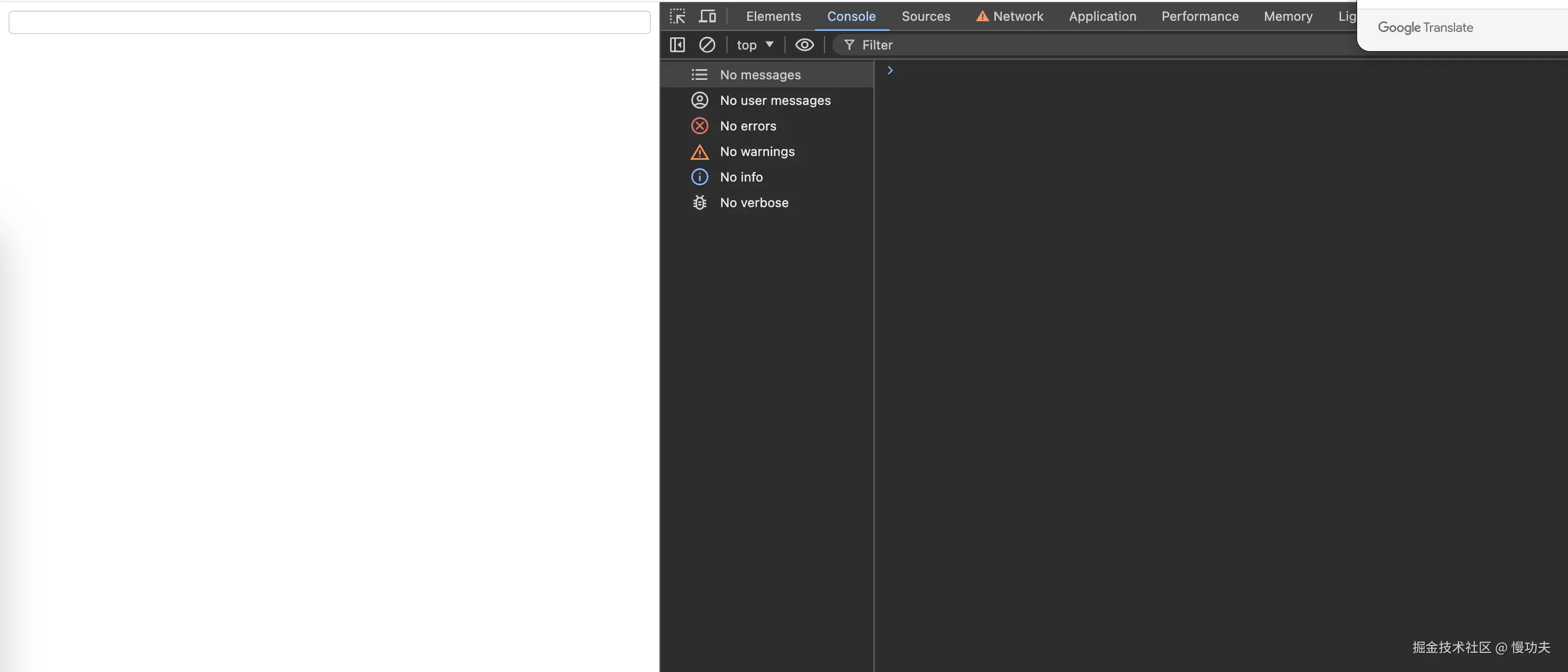Clear the console with the ban icon
This screenshot has width=1568, height=672.
[x=707, y=44]
